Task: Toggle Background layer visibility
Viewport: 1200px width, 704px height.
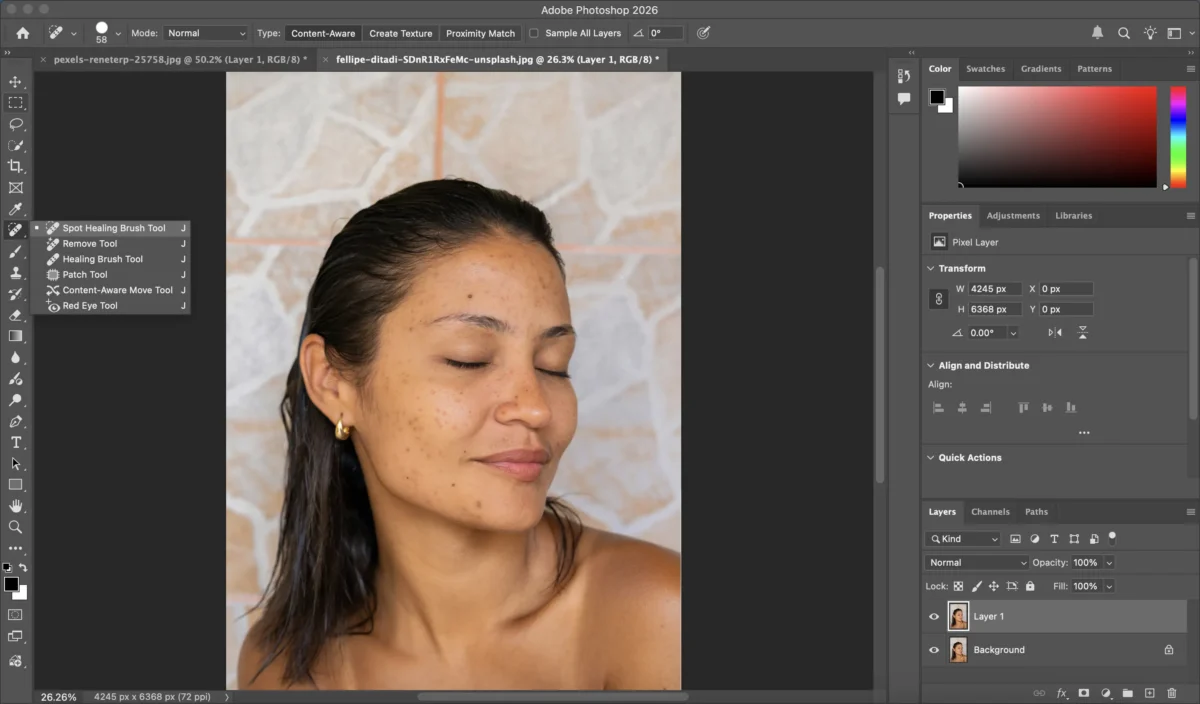Action: point(934,650)
